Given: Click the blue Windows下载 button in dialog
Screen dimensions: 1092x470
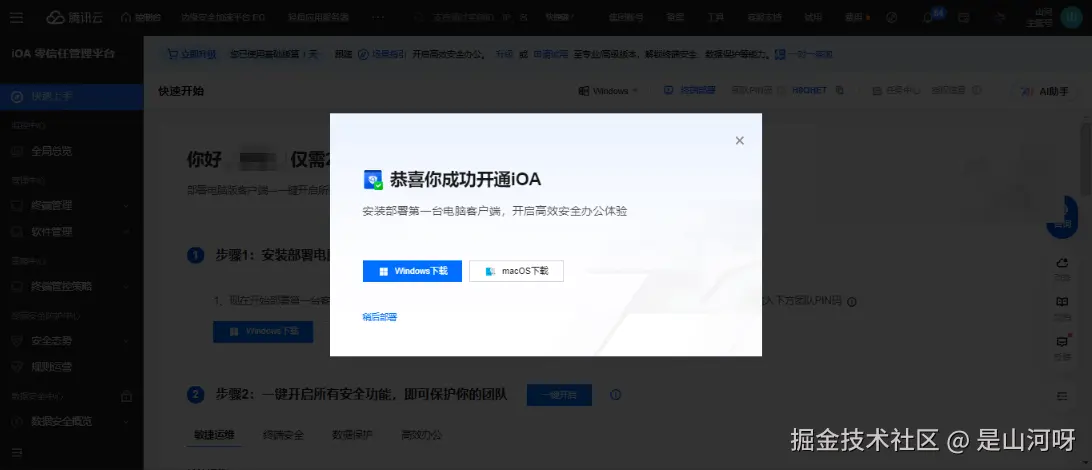Looking at the screenshot, I should (412, 271).
